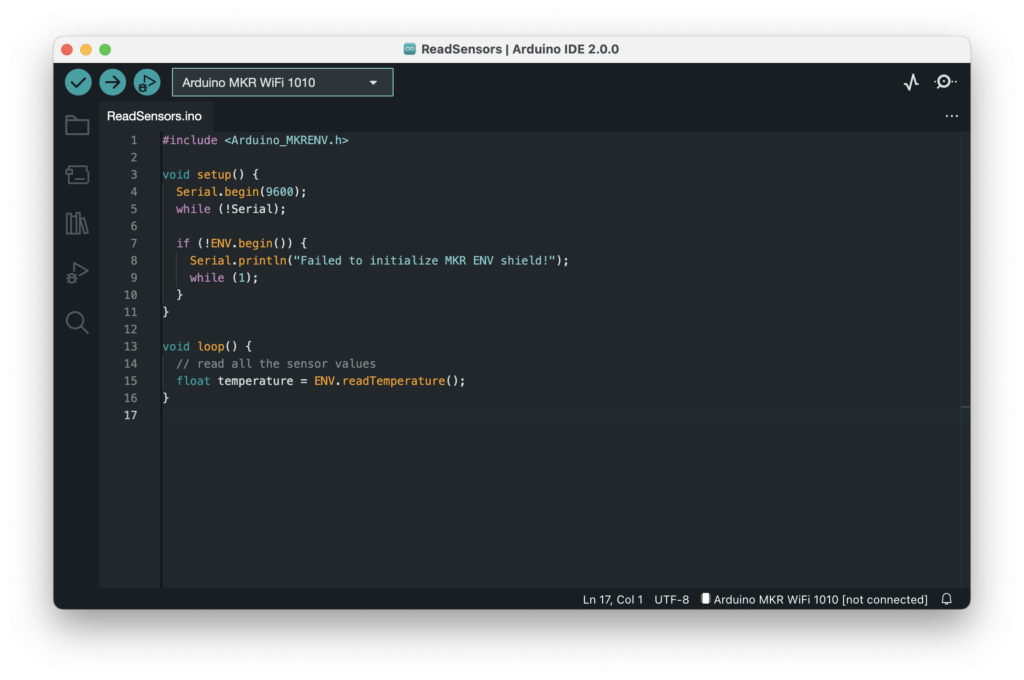
Task: Open the Serial Plotter icon
Action: 910,82
